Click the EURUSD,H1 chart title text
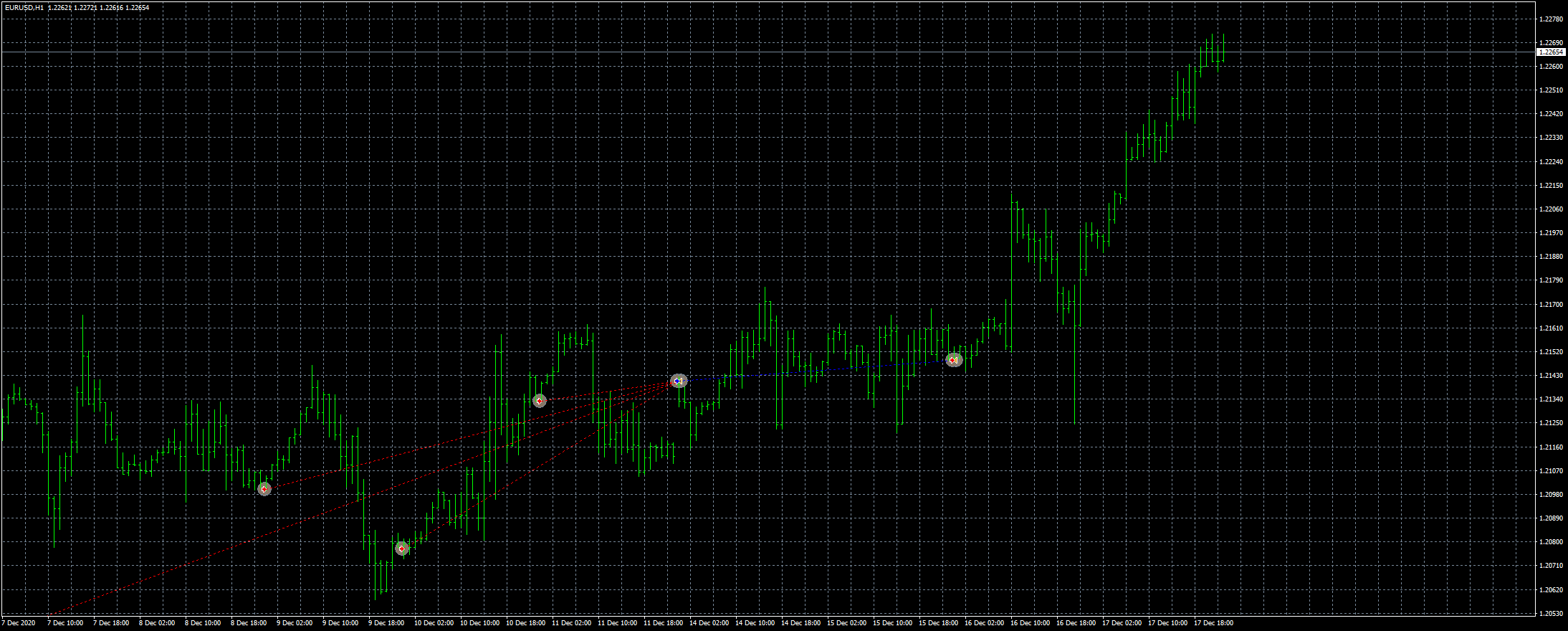1568x631 pixels. [24, 7]
